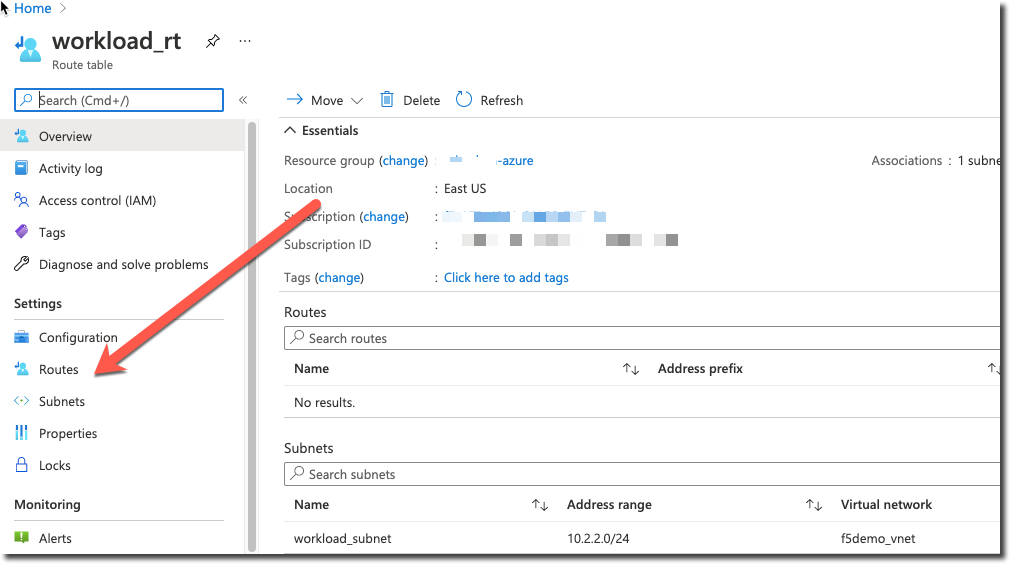The height and width of the screenshot is (564, 1010).
Task: Collapse the Essentials section
Action: tap(290, 130)
